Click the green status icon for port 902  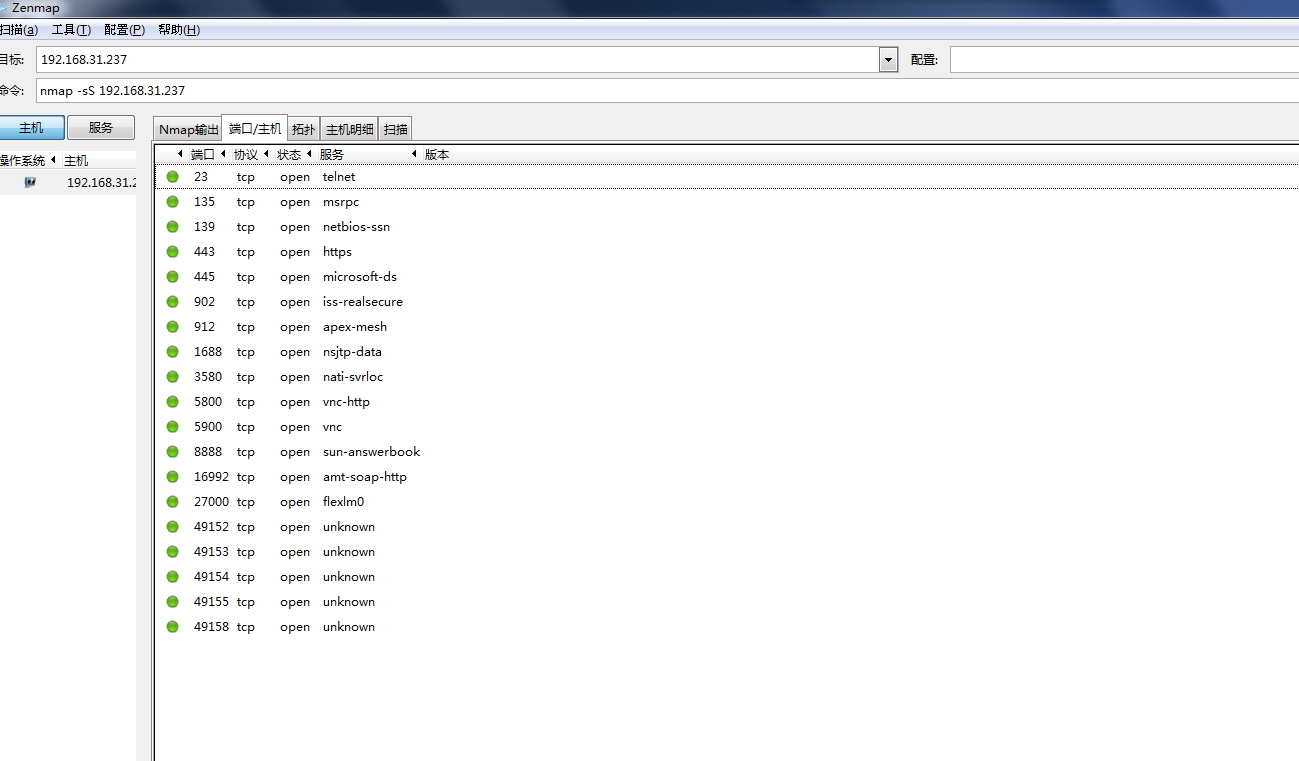173,302
